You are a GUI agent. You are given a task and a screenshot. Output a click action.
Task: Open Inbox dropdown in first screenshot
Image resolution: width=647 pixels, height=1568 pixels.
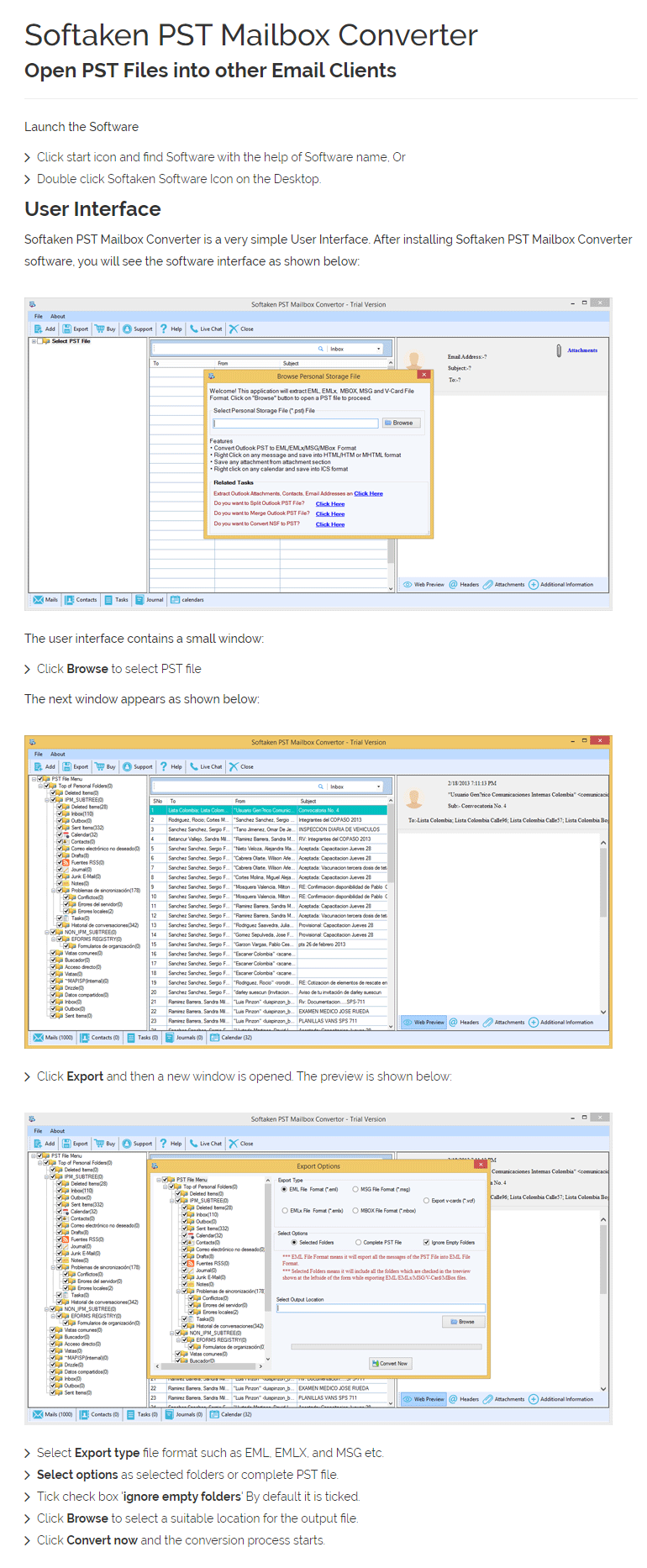[x=378, y=349]
